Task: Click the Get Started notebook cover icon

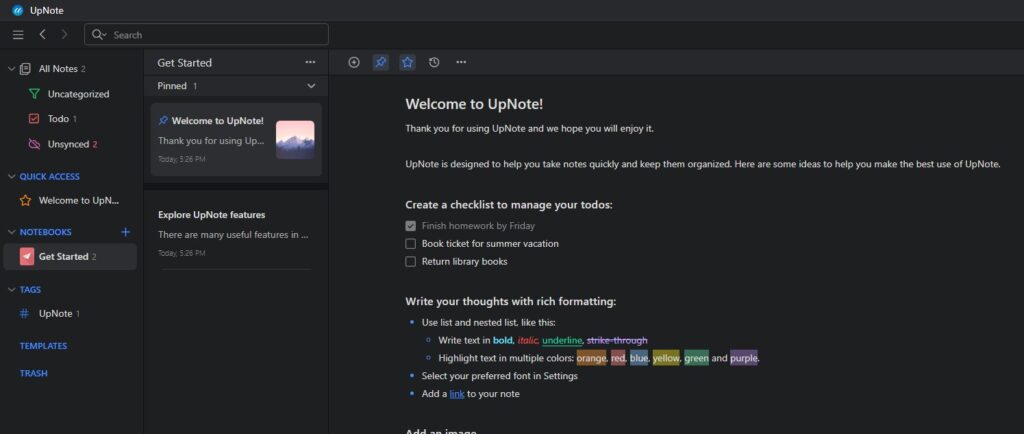Action: pyautogui.click(x=27, y=256)
